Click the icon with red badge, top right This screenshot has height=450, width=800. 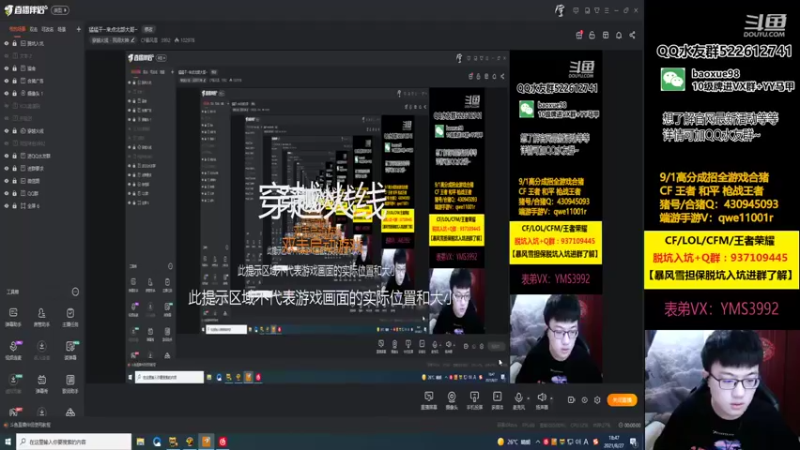coord(579,35)
